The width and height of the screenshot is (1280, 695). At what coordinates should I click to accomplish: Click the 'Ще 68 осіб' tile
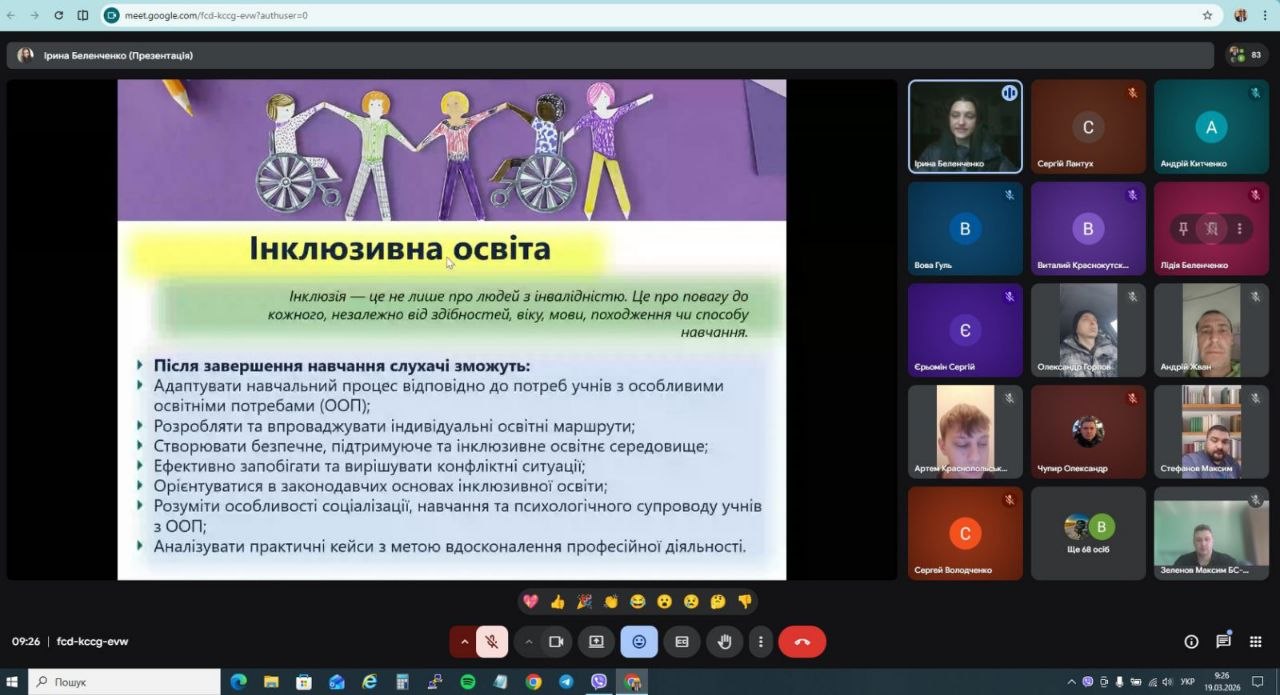[x=1088, y=533]
